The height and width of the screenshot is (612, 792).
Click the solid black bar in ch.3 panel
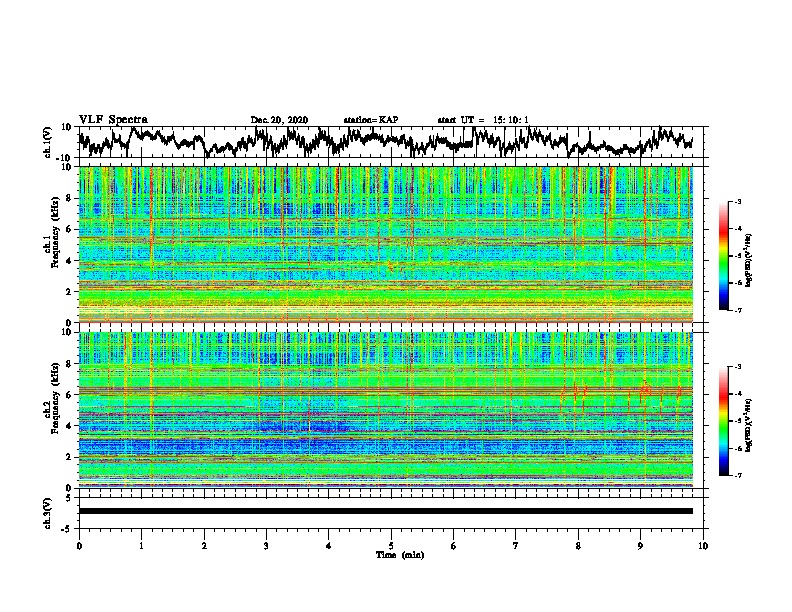coord(386,511)
